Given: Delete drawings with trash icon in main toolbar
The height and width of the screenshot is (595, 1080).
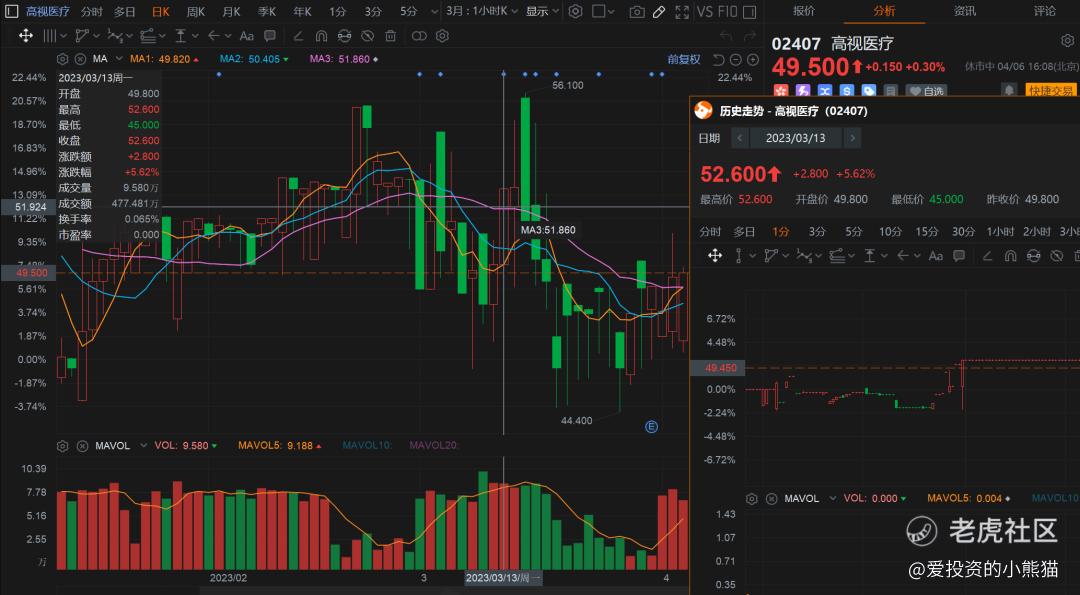Looking at the screenshot, I should coord(391,36).
